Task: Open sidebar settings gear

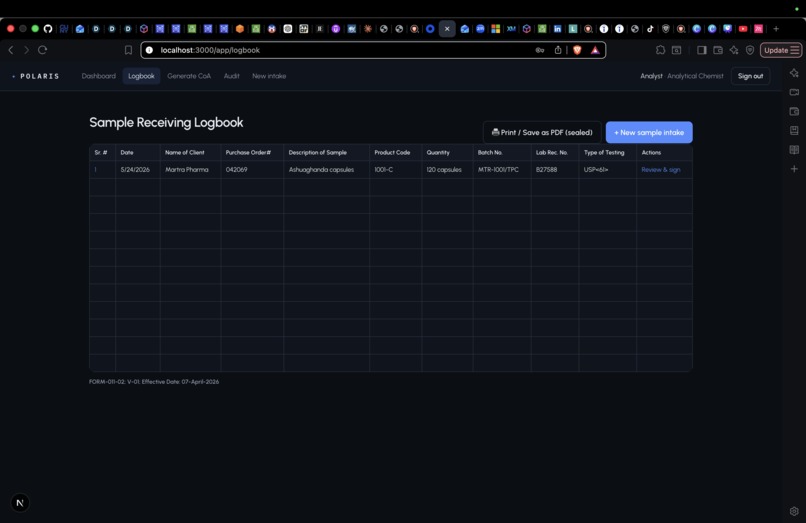Action: click(794, 511)
